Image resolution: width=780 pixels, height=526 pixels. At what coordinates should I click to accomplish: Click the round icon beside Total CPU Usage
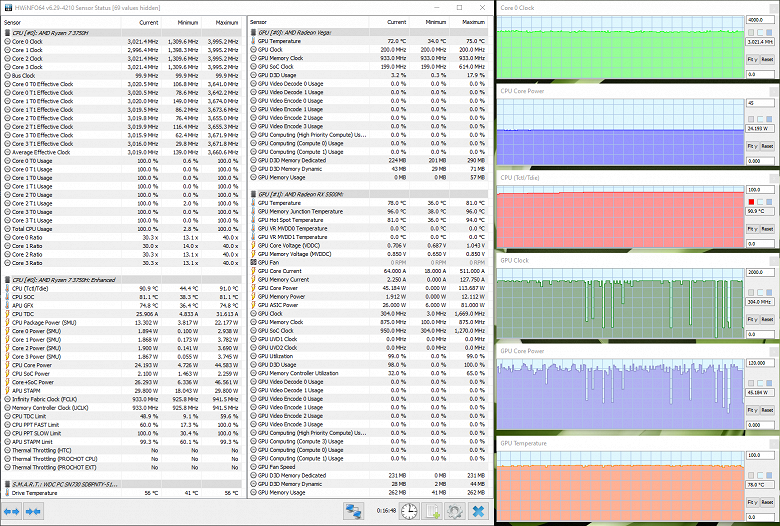coord(7,229)
